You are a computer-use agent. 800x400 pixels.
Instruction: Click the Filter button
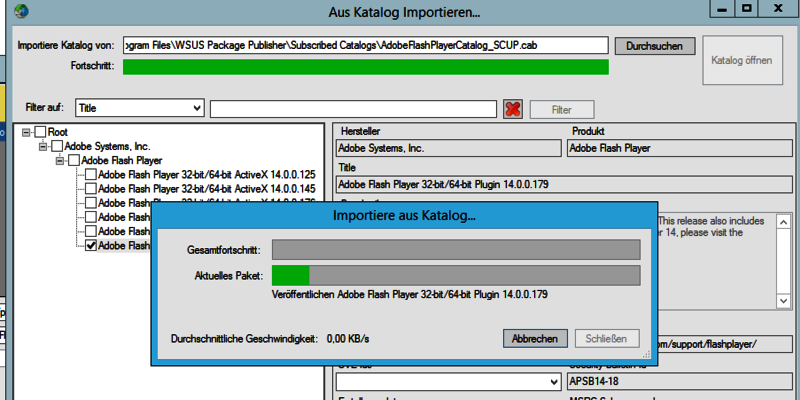pos(562,110)
